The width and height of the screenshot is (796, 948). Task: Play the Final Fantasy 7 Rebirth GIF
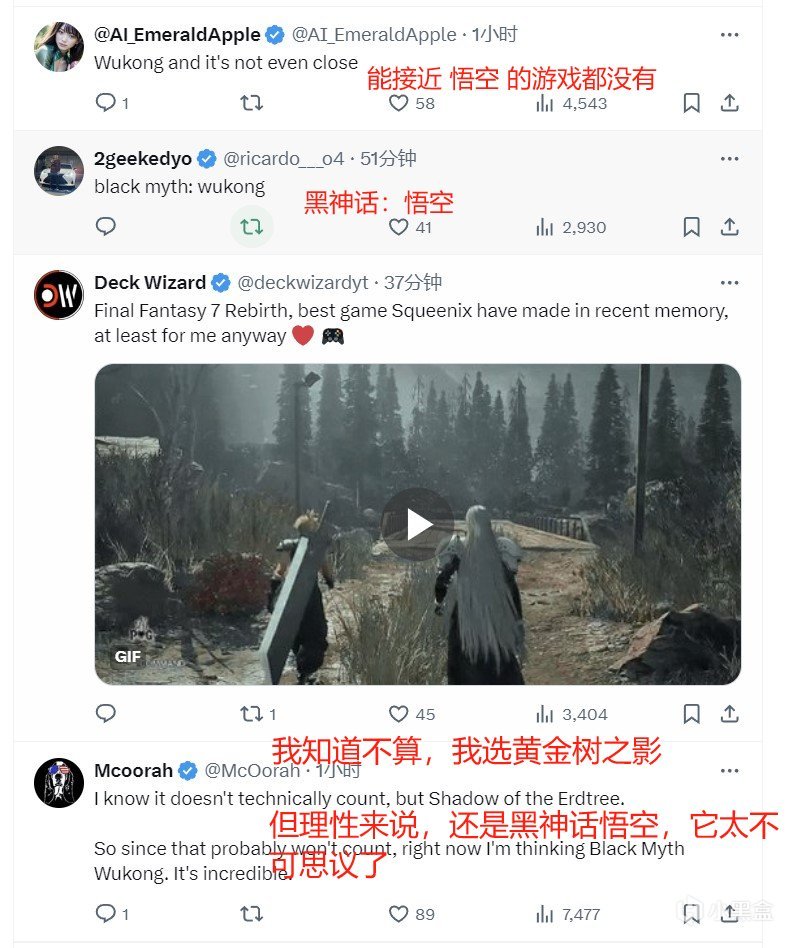click(418, 524)
